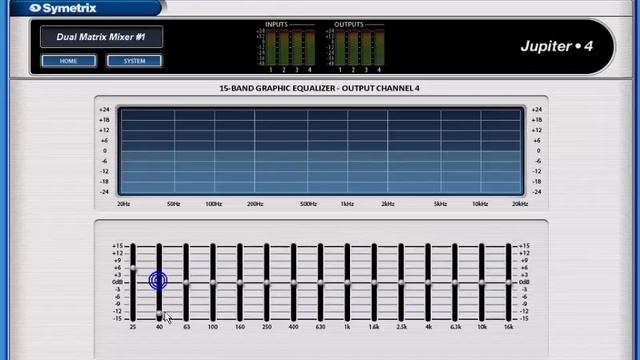Click the 400 Hz band slider handle
The image size is (640, 360).
pyautogui.click(x=293, y=282)
